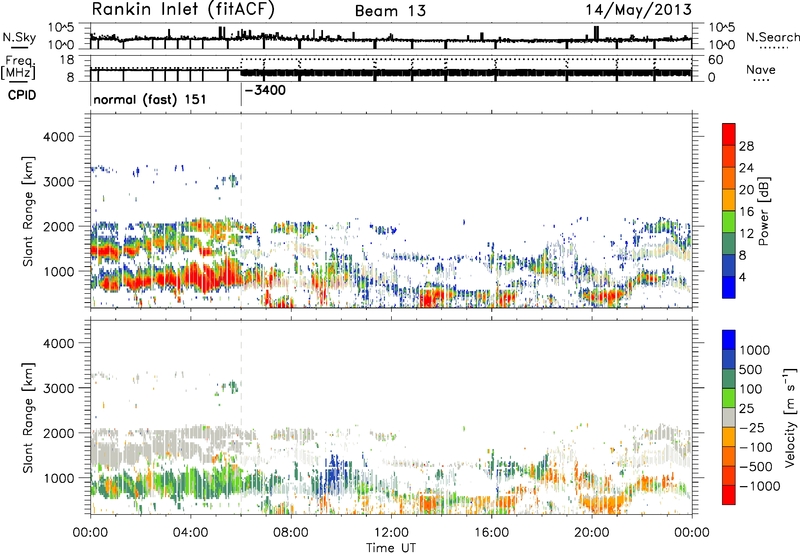Click the 'Slant Range [km]' label of the power panel

[x=28, y=211]
